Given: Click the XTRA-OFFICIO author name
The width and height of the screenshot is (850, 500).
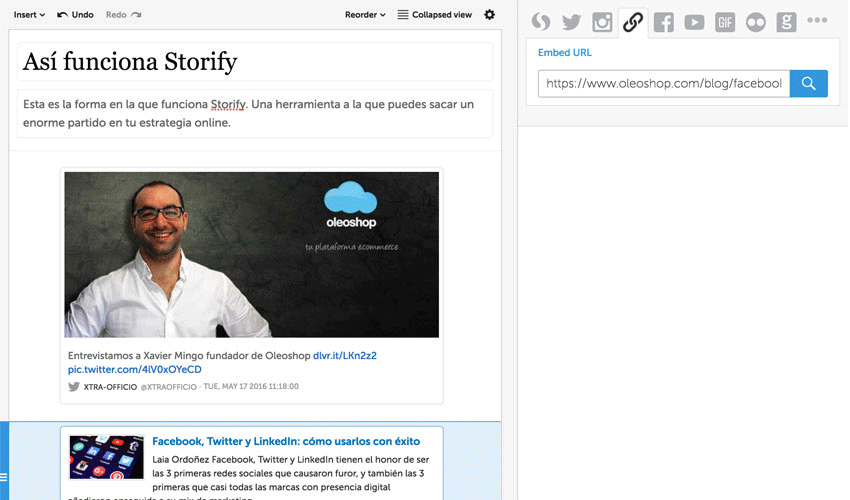Looking at the screenshot, I should pos(110,387).
